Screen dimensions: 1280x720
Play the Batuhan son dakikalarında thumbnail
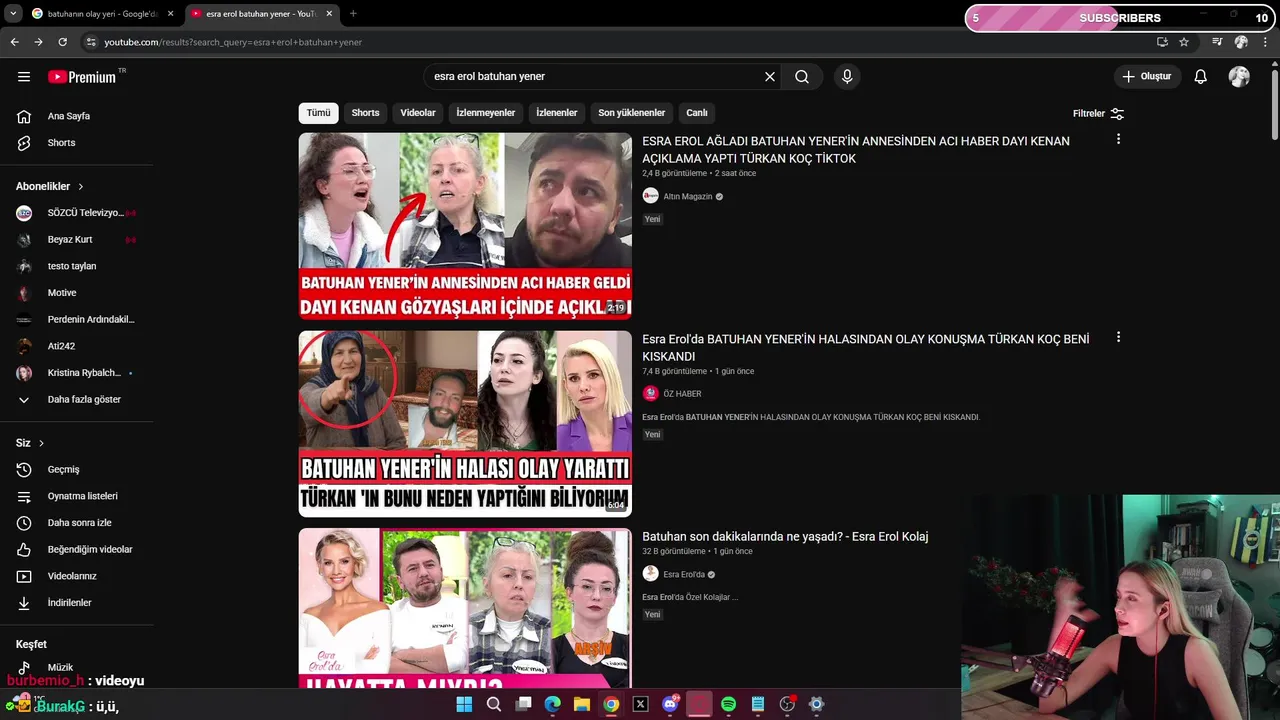[465, 608]
